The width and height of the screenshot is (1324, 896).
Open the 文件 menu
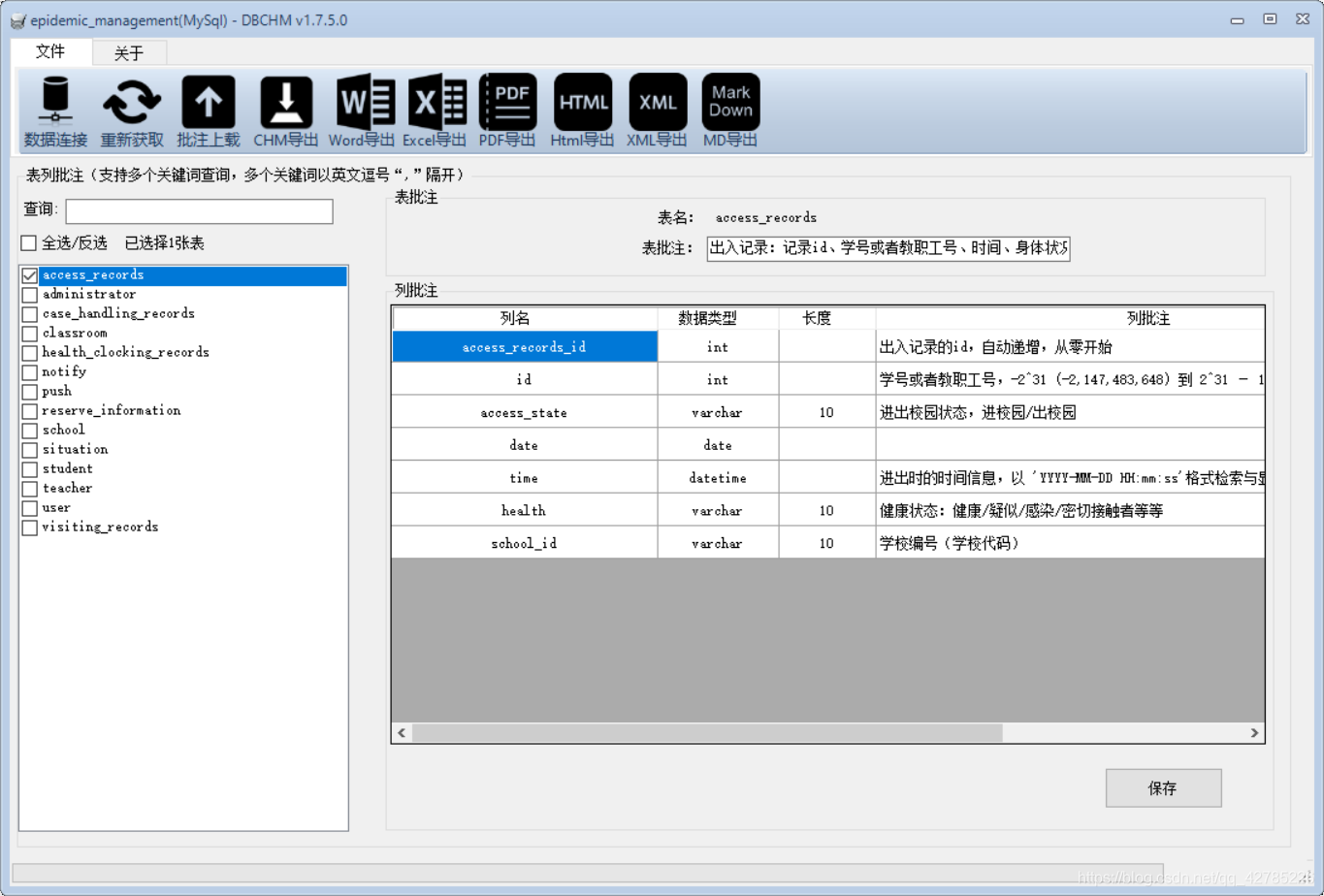pyautogui.click(x=49, y=52)
